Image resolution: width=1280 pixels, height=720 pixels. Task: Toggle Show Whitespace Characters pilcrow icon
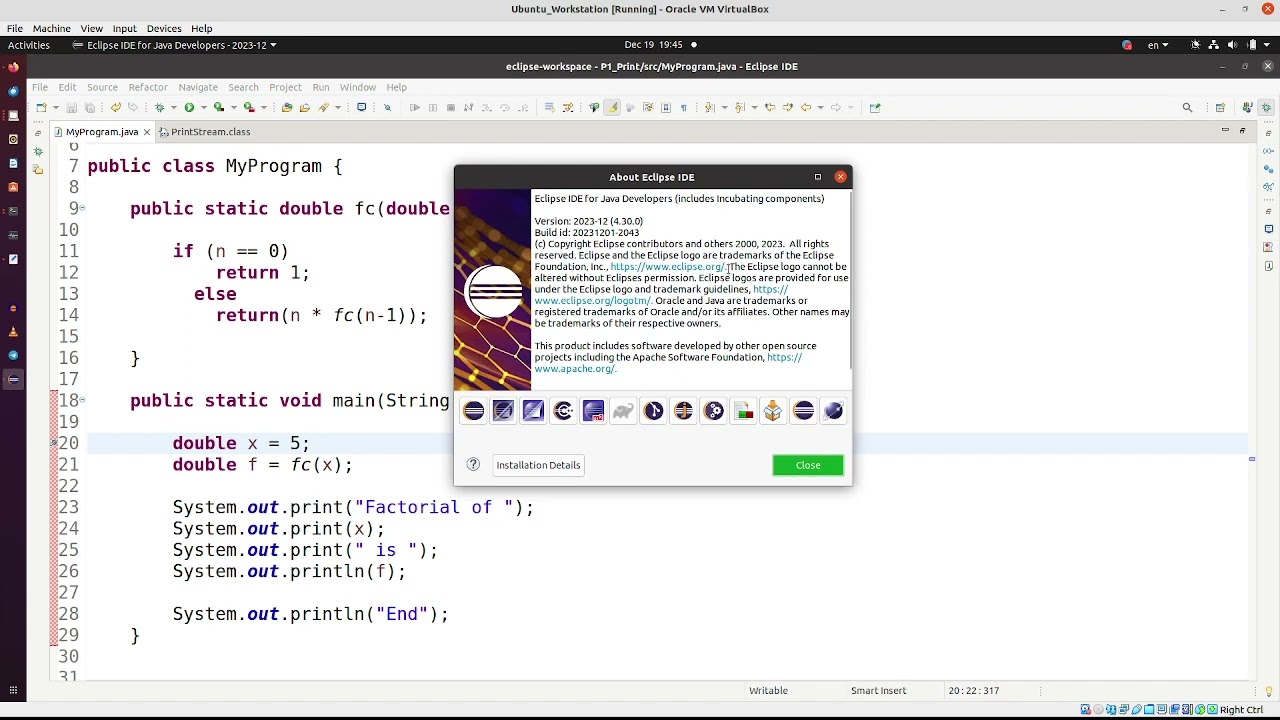[x=684, y=107]
